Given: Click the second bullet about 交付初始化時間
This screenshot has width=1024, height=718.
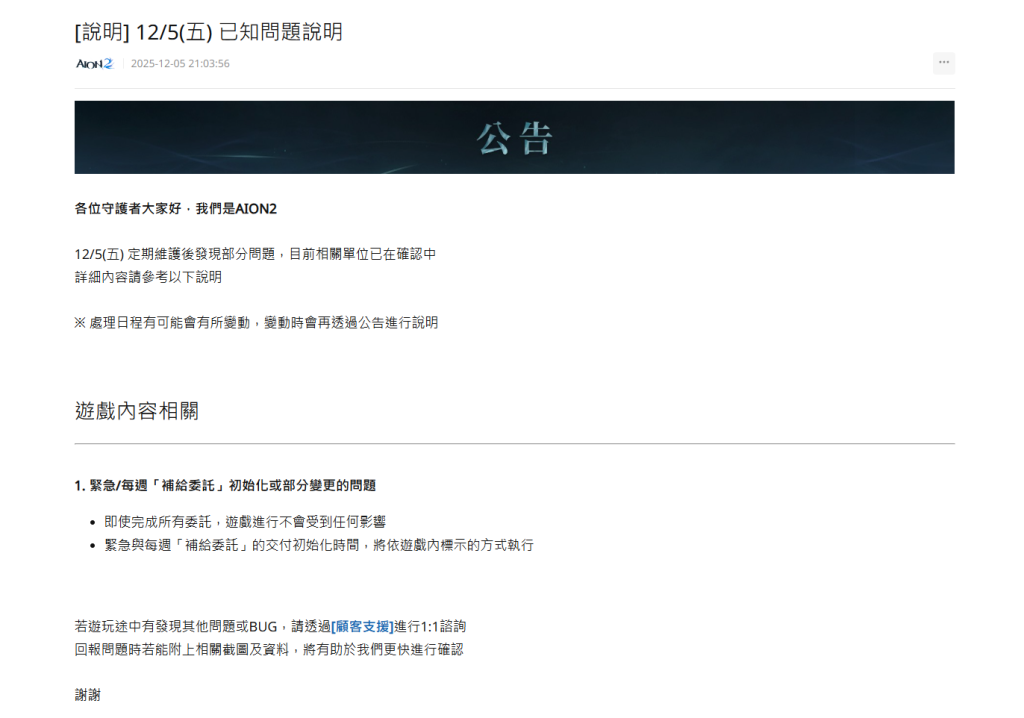Looking at the screenshot, I should coord(318,545).
